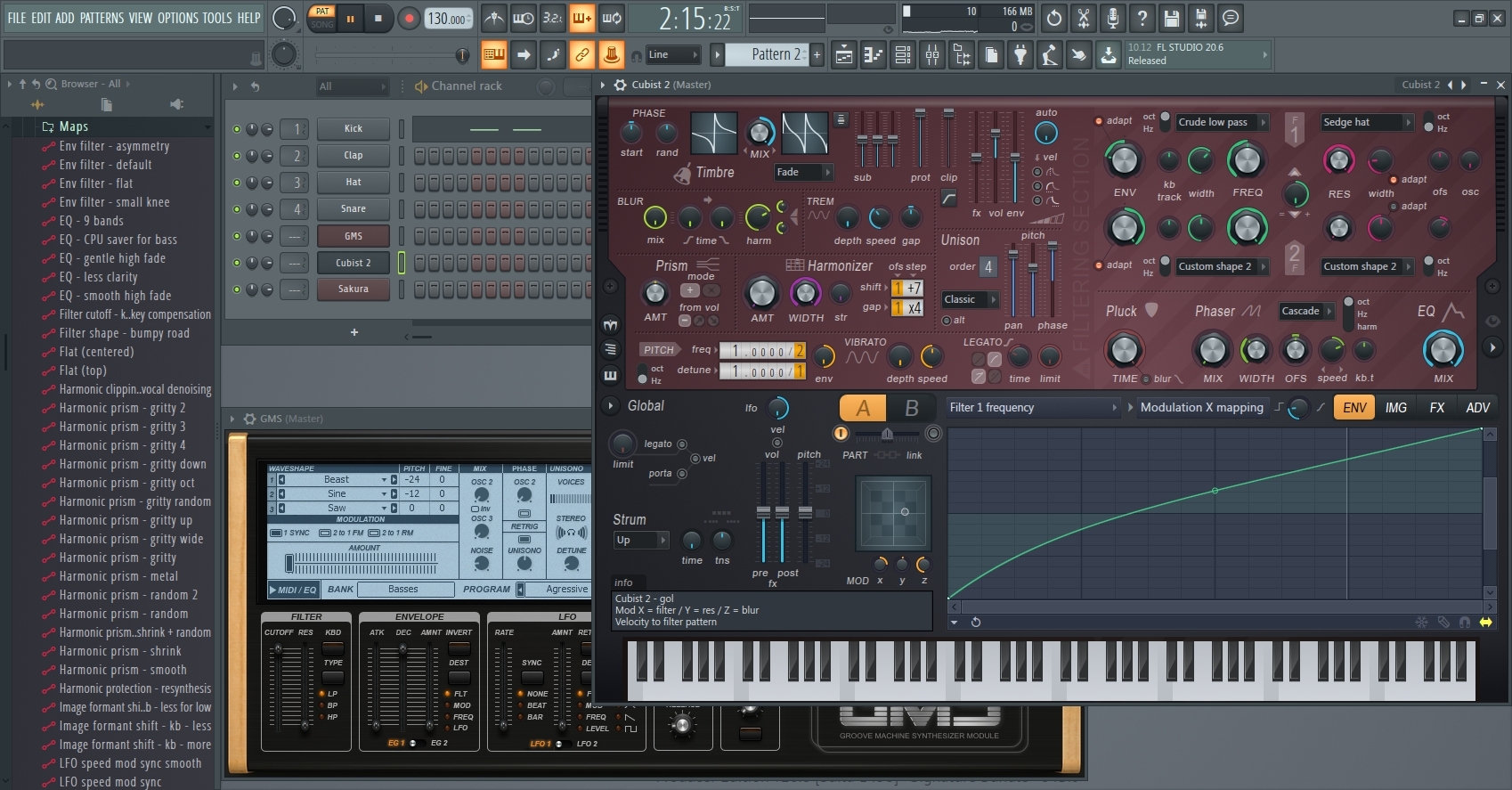Image resolution: width=1512 pixels, height=790 pixels.
Task: Click the render/export audio icon
Action: [1201, 18]
